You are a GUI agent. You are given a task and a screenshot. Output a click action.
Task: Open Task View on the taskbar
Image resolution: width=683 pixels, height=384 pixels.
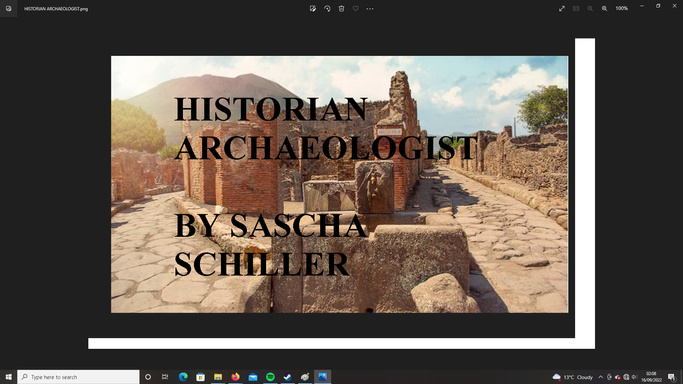[165, 377]
